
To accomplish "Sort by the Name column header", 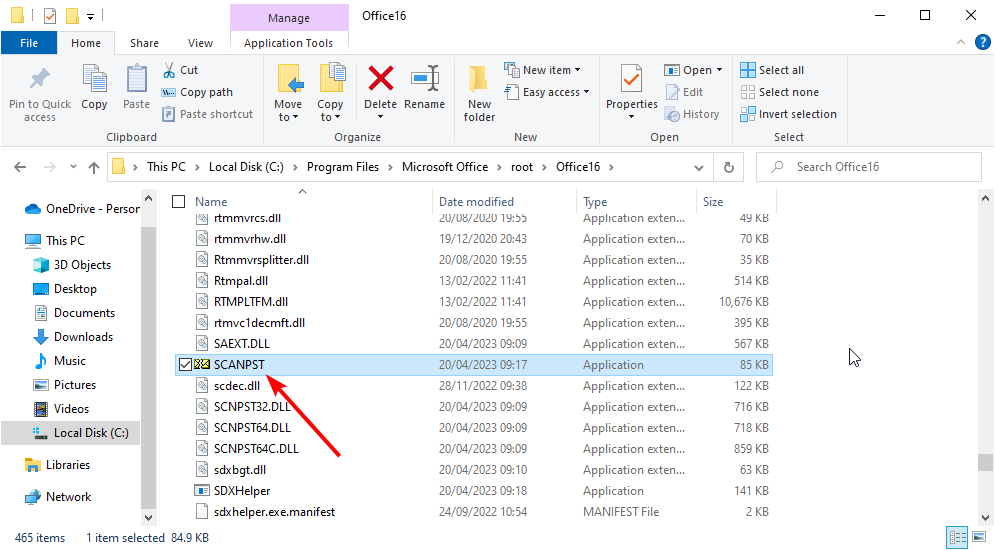I will pos(211,202).
